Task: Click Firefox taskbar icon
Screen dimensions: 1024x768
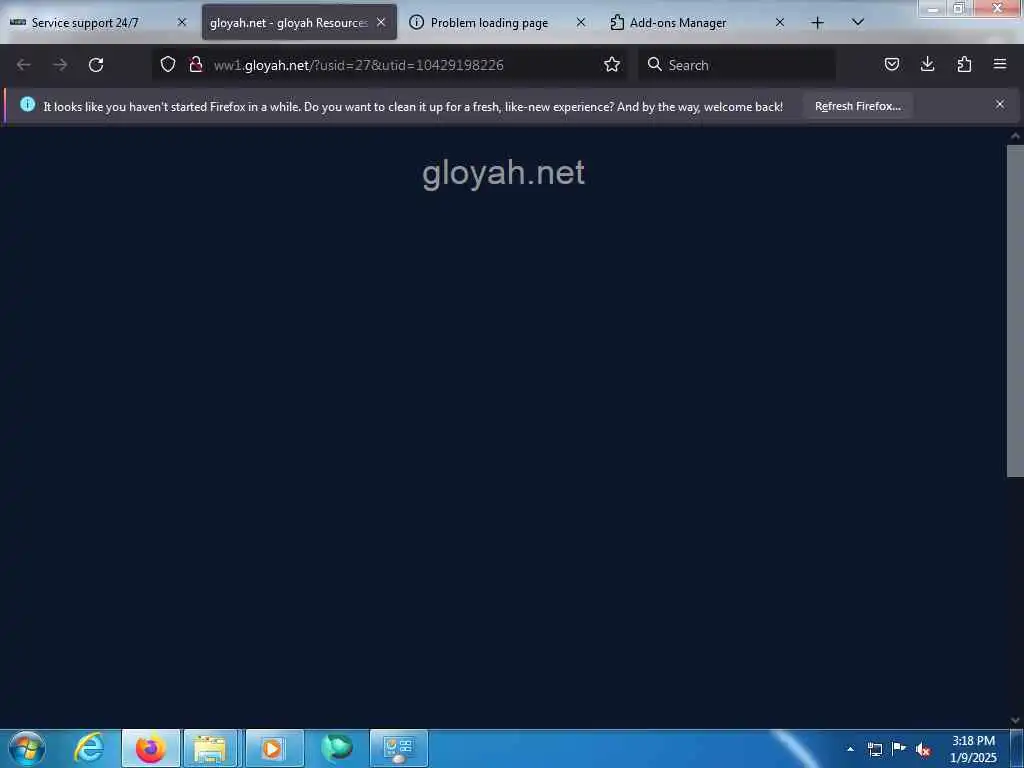Action: click(151, 748)
